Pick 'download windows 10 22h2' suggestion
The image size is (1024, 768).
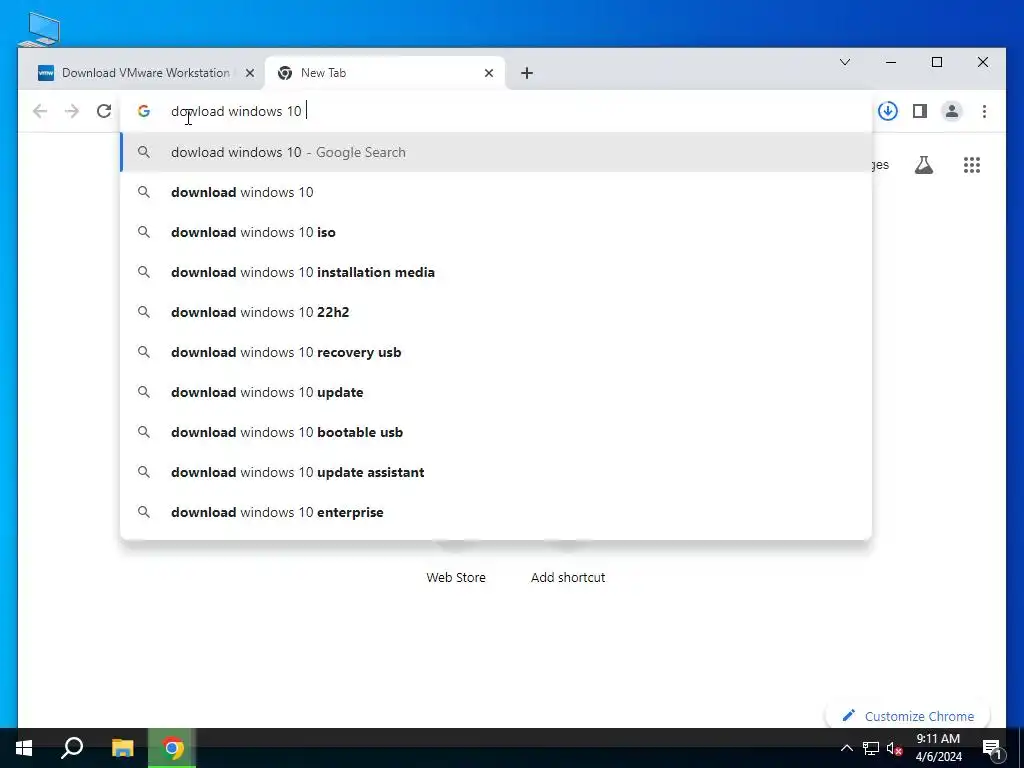496,312
